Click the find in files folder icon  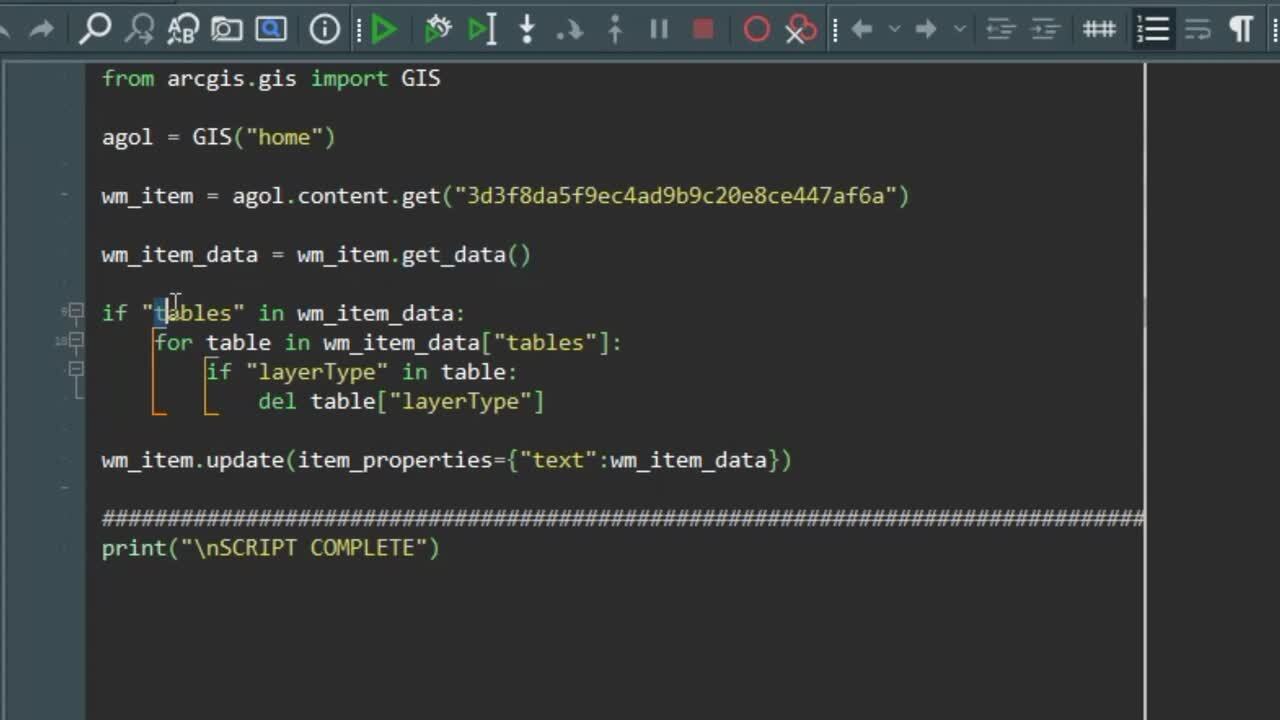point(227,30)
